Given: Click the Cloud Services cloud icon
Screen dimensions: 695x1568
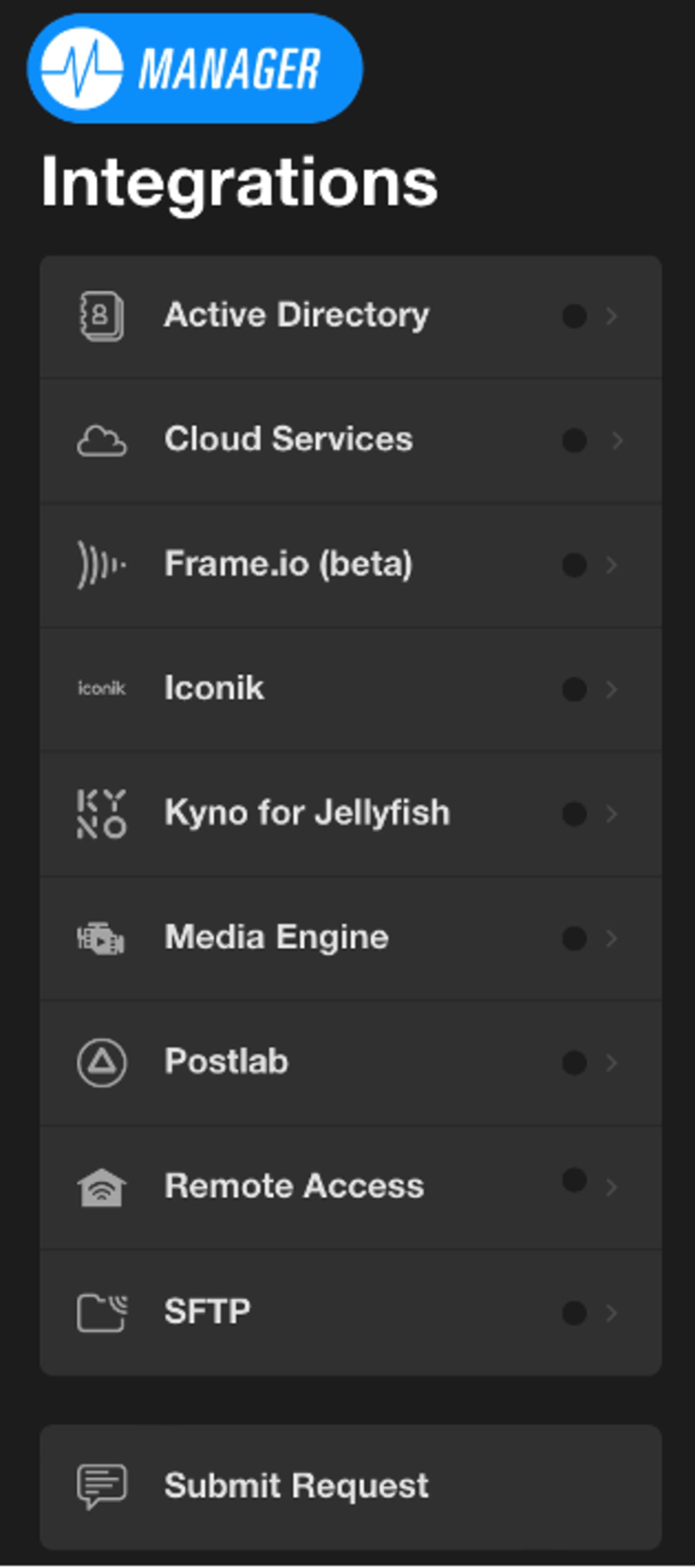Looking at the screenshot, I should pyautogui.click(x=102, y=441).
